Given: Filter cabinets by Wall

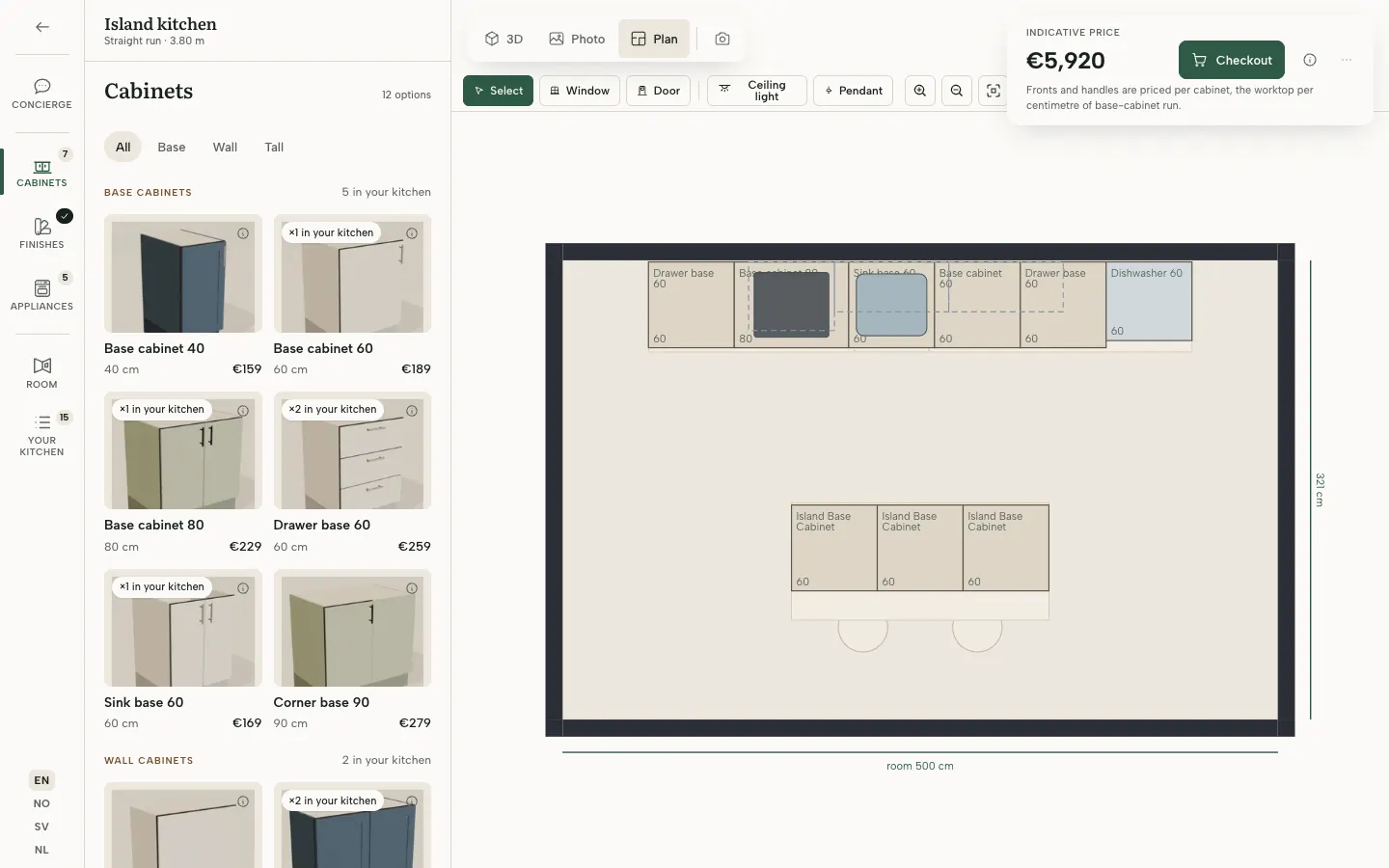Looking at the screenshot, I should coord(225,147).
